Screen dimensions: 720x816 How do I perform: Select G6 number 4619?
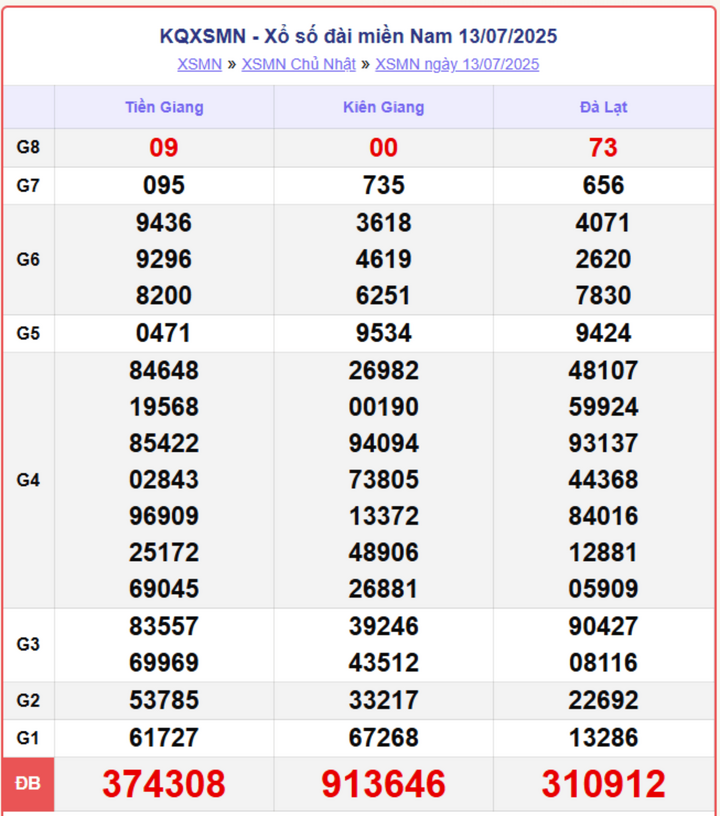pyautogui.click(x=383, y=259)
